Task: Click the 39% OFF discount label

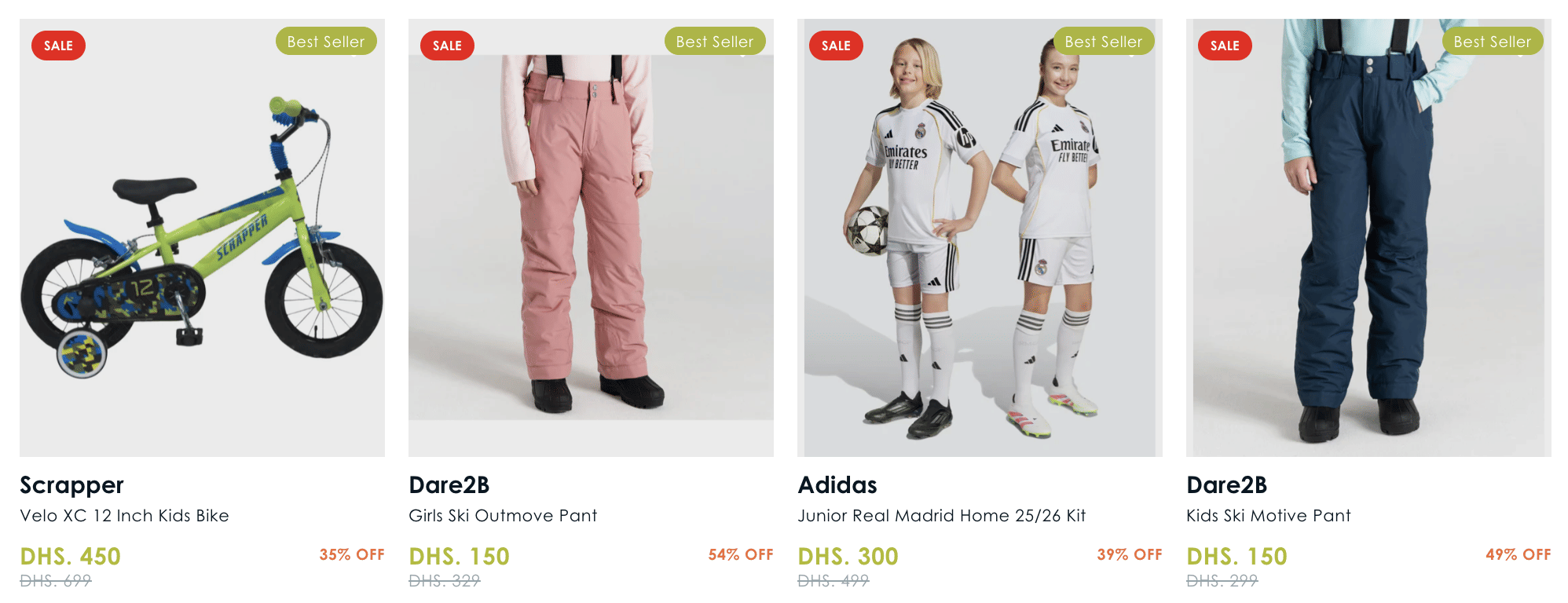Action: (x=1129, y=554)
